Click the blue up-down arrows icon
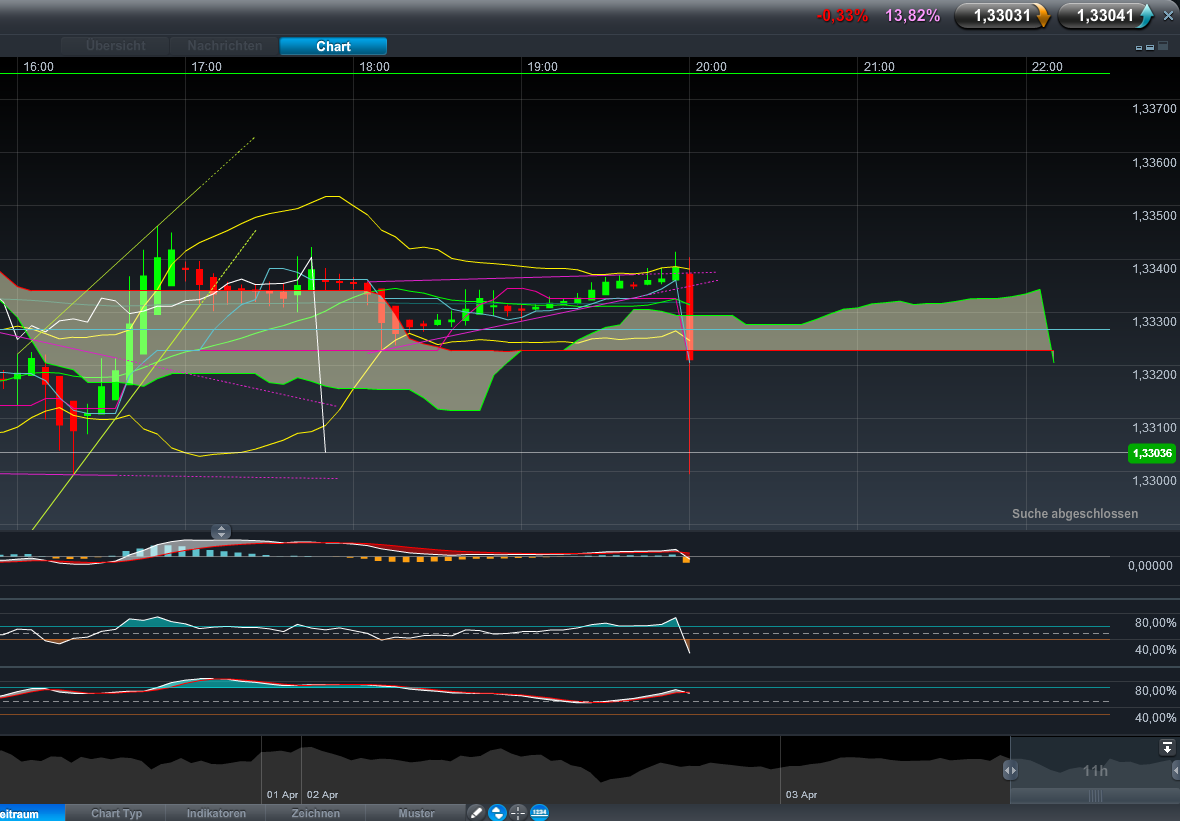The image size is (1180, 821). tap(497, 813)
